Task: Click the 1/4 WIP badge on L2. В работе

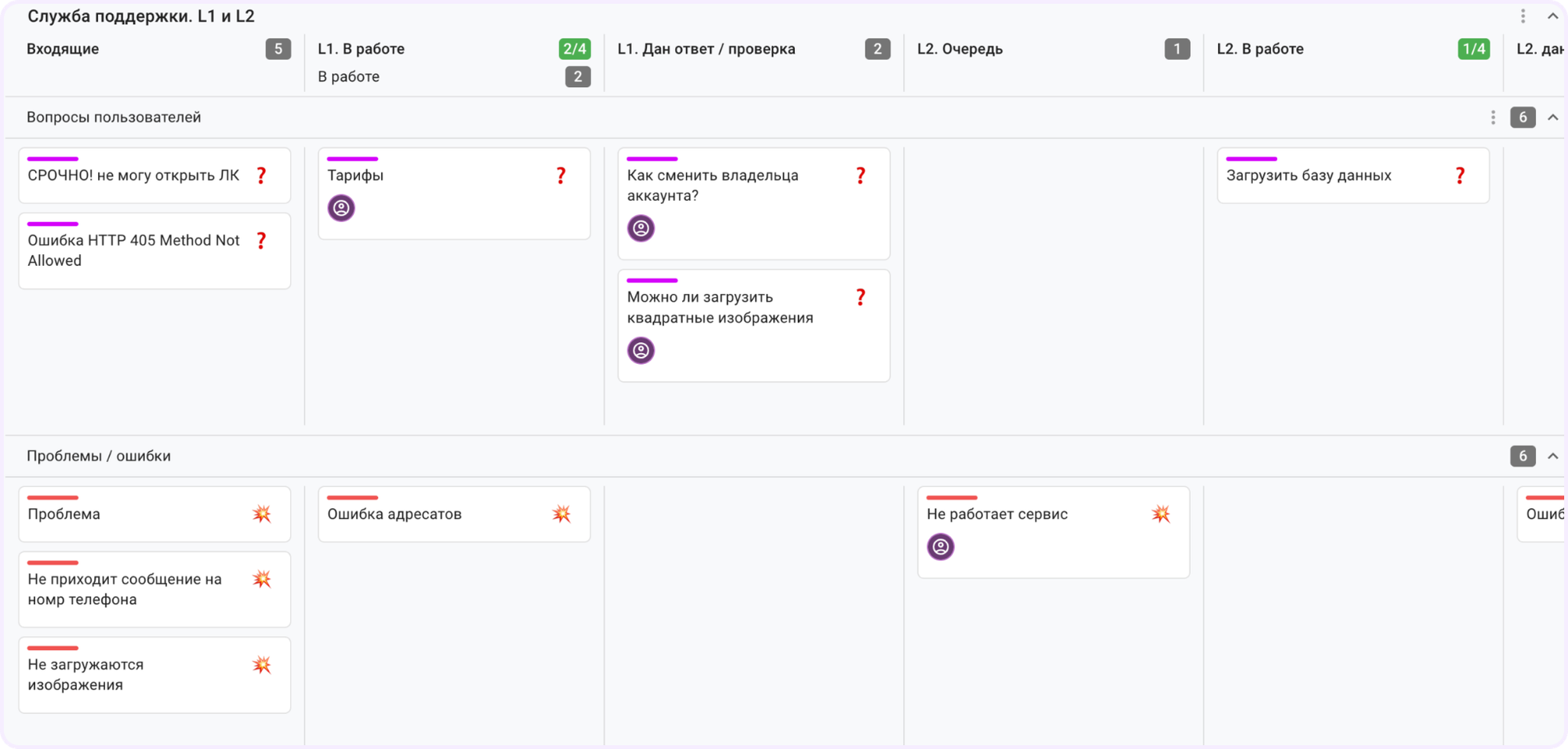Action: click(1474, 49)
